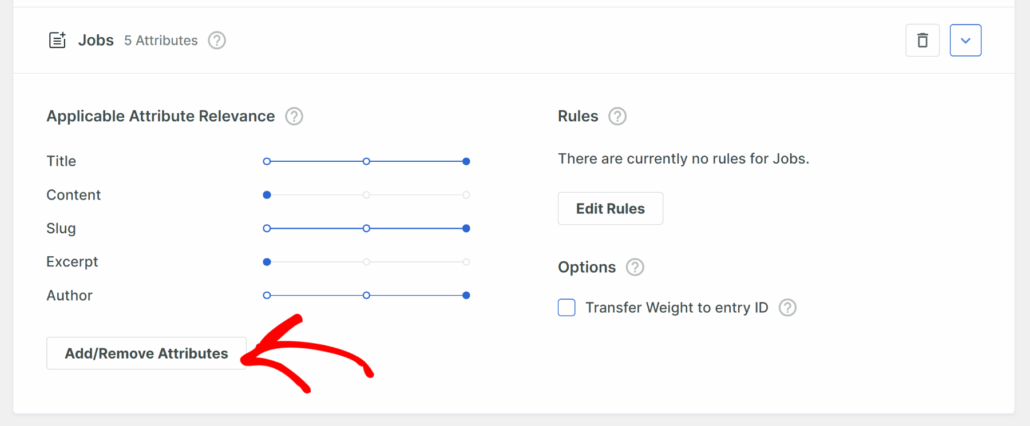Click the Jobs source icon
1030x426 pixels.
(x=57, y=41)
